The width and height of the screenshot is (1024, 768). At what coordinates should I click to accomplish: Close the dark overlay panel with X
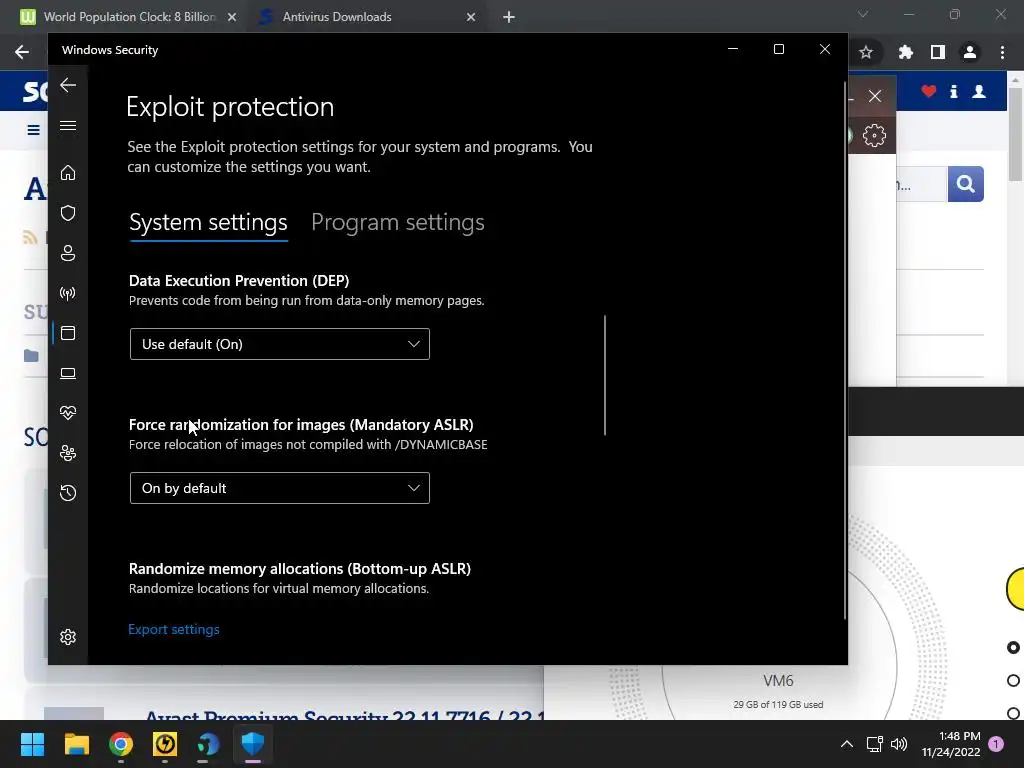[875, 96]
